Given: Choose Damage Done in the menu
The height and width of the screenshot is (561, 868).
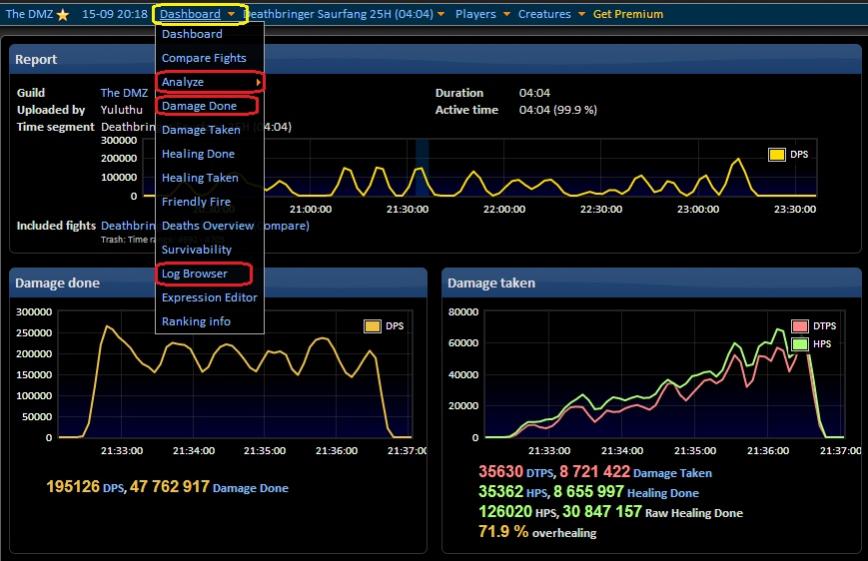Looking at the screenshot, I should tap(198, 106).
